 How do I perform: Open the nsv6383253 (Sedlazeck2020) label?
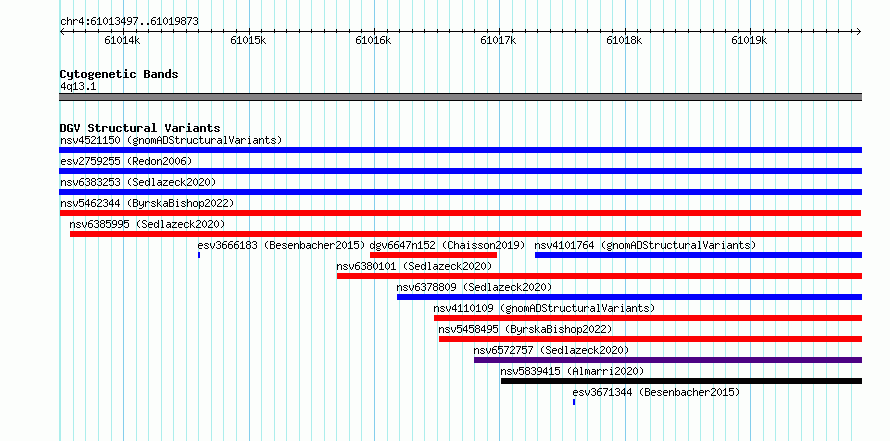[x=138, y=182]
